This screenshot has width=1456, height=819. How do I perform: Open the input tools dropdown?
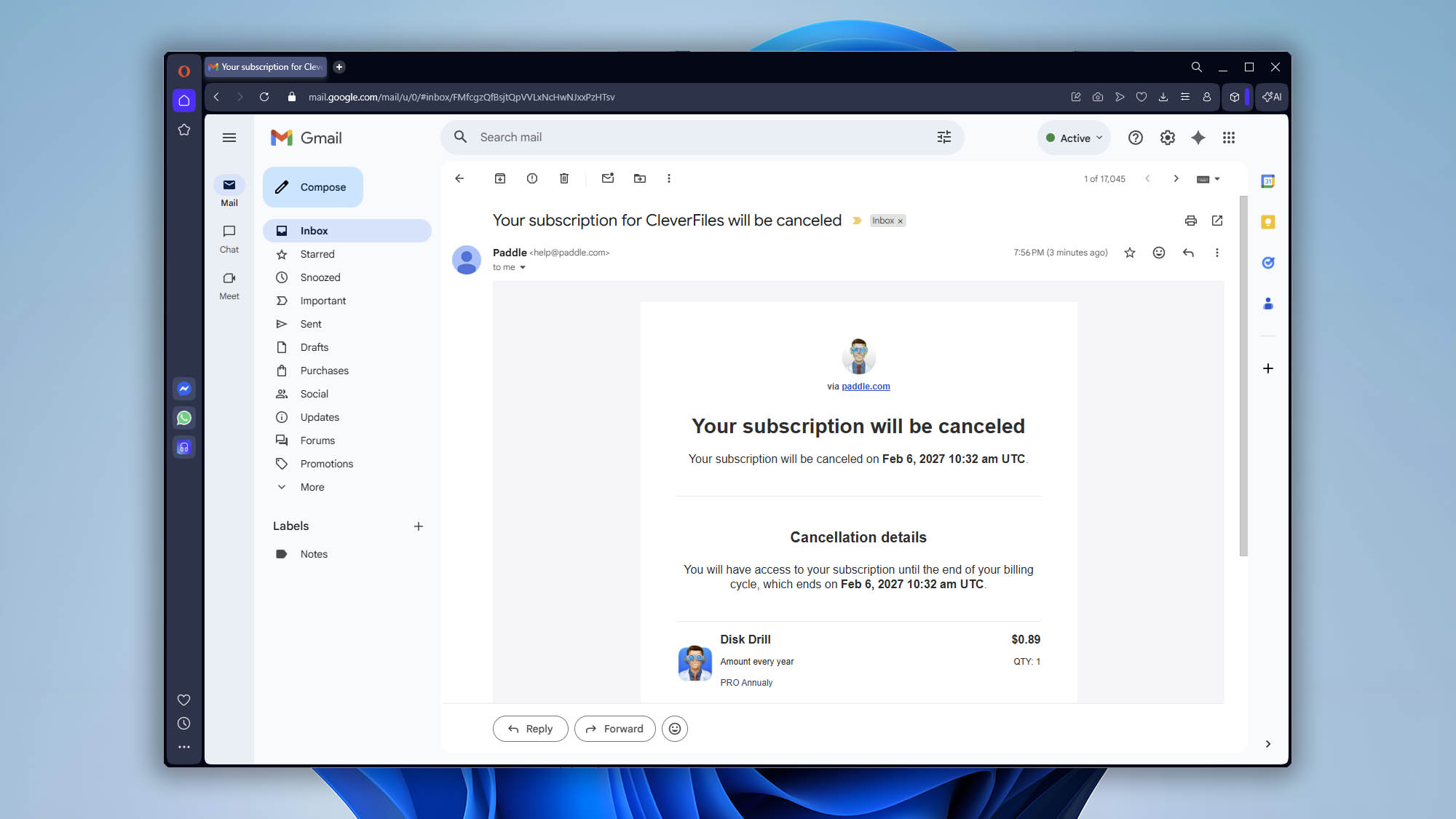pos(1208,179)
